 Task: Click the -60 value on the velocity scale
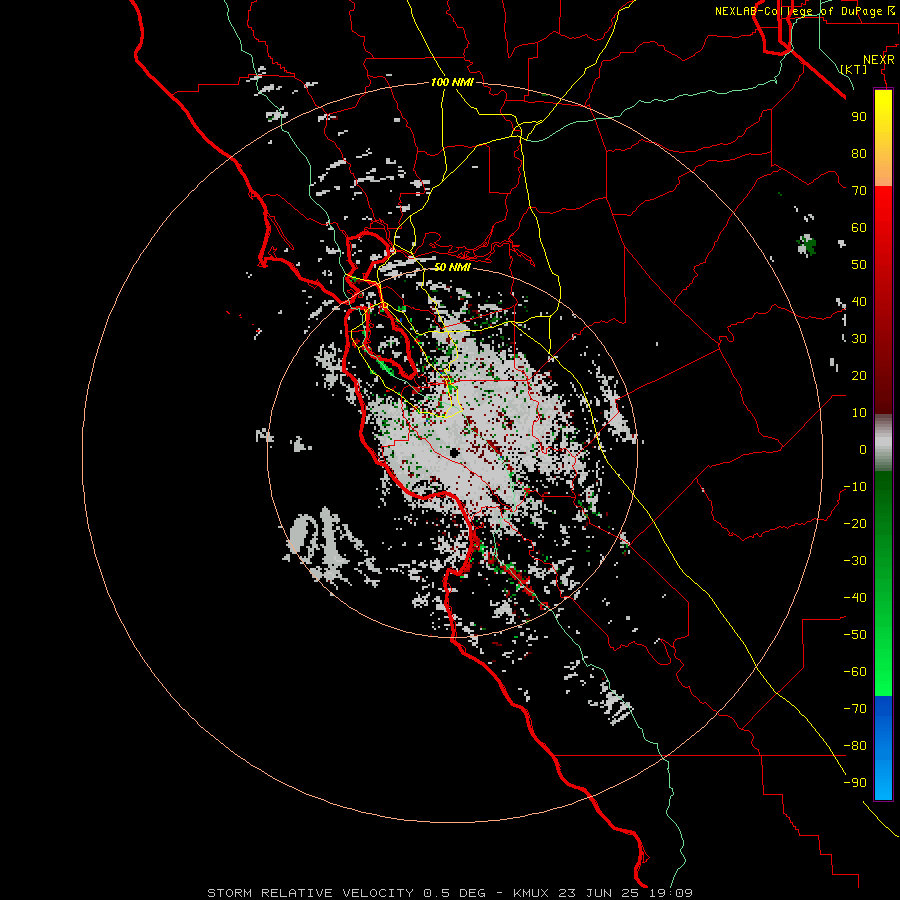(855, 672)
